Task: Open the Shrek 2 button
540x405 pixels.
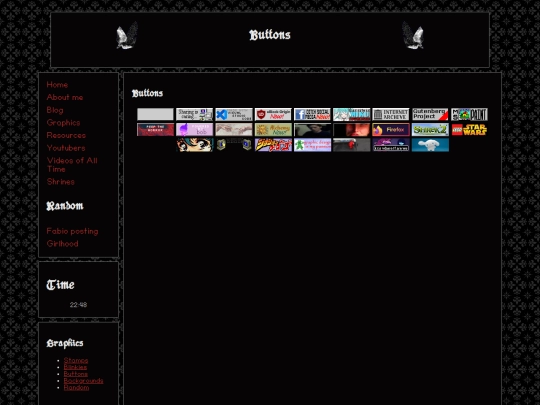Action: 430,130
